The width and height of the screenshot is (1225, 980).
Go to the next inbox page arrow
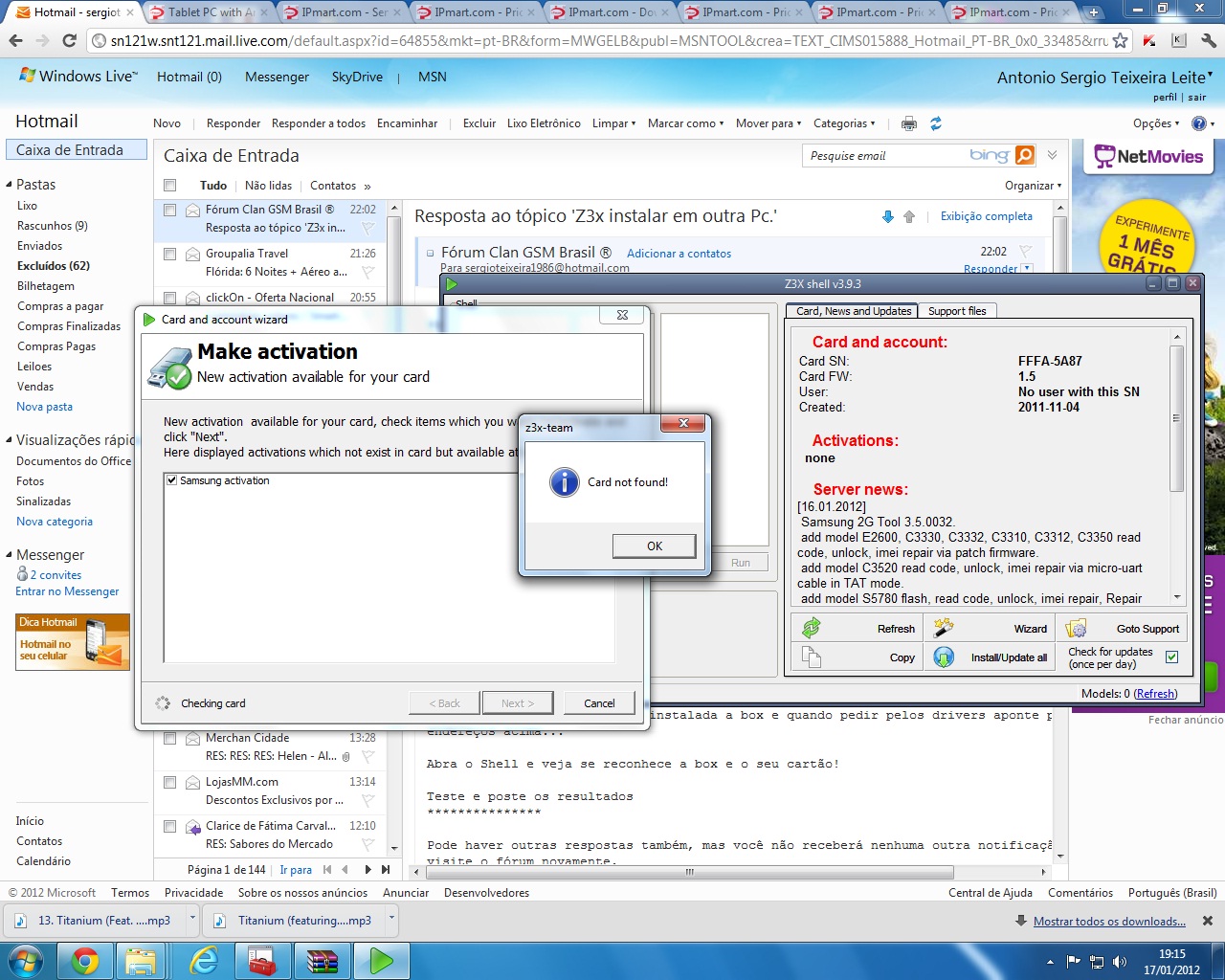coord(367,870)
